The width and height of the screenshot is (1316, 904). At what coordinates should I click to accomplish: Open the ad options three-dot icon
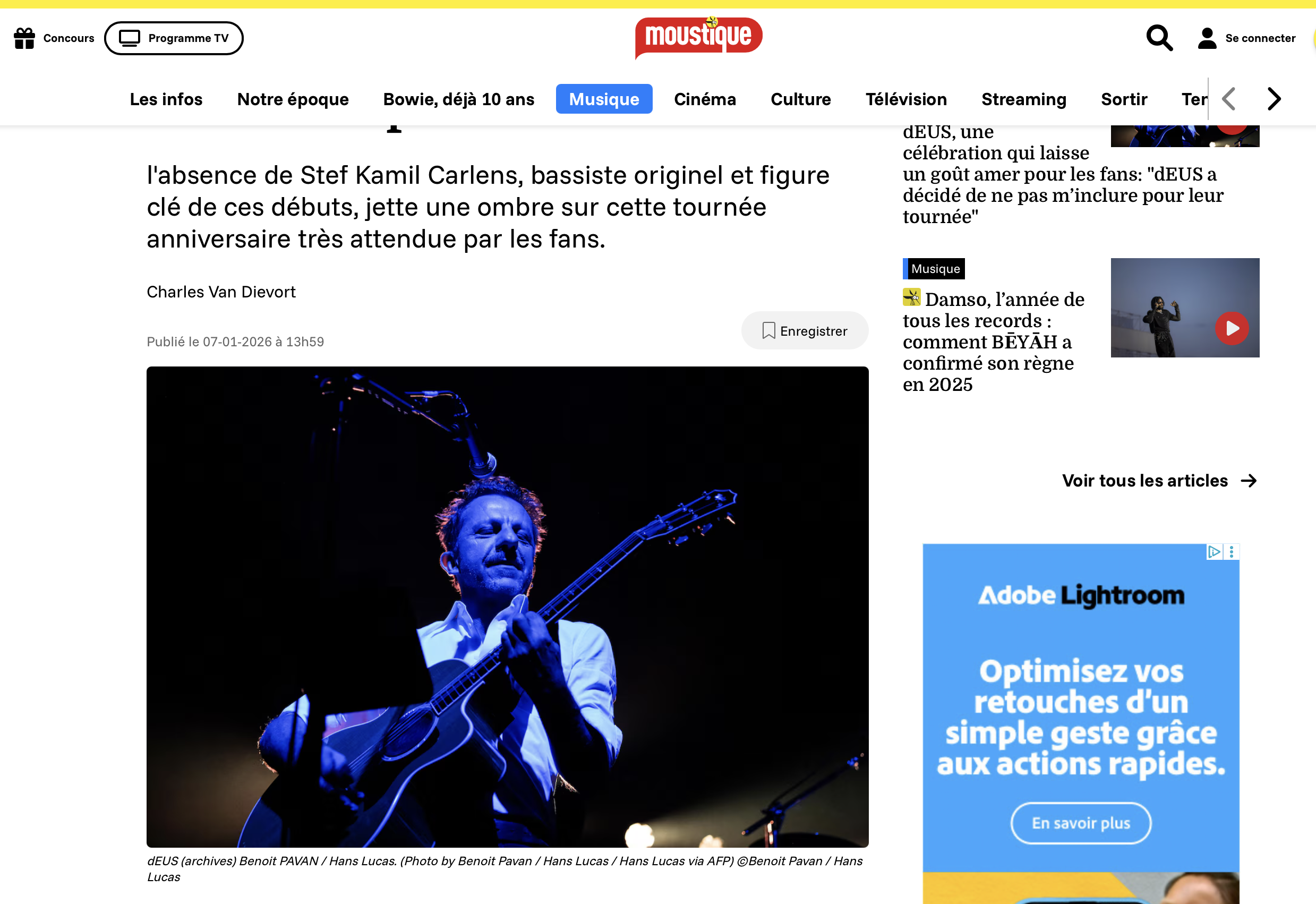coord(1231,552)
